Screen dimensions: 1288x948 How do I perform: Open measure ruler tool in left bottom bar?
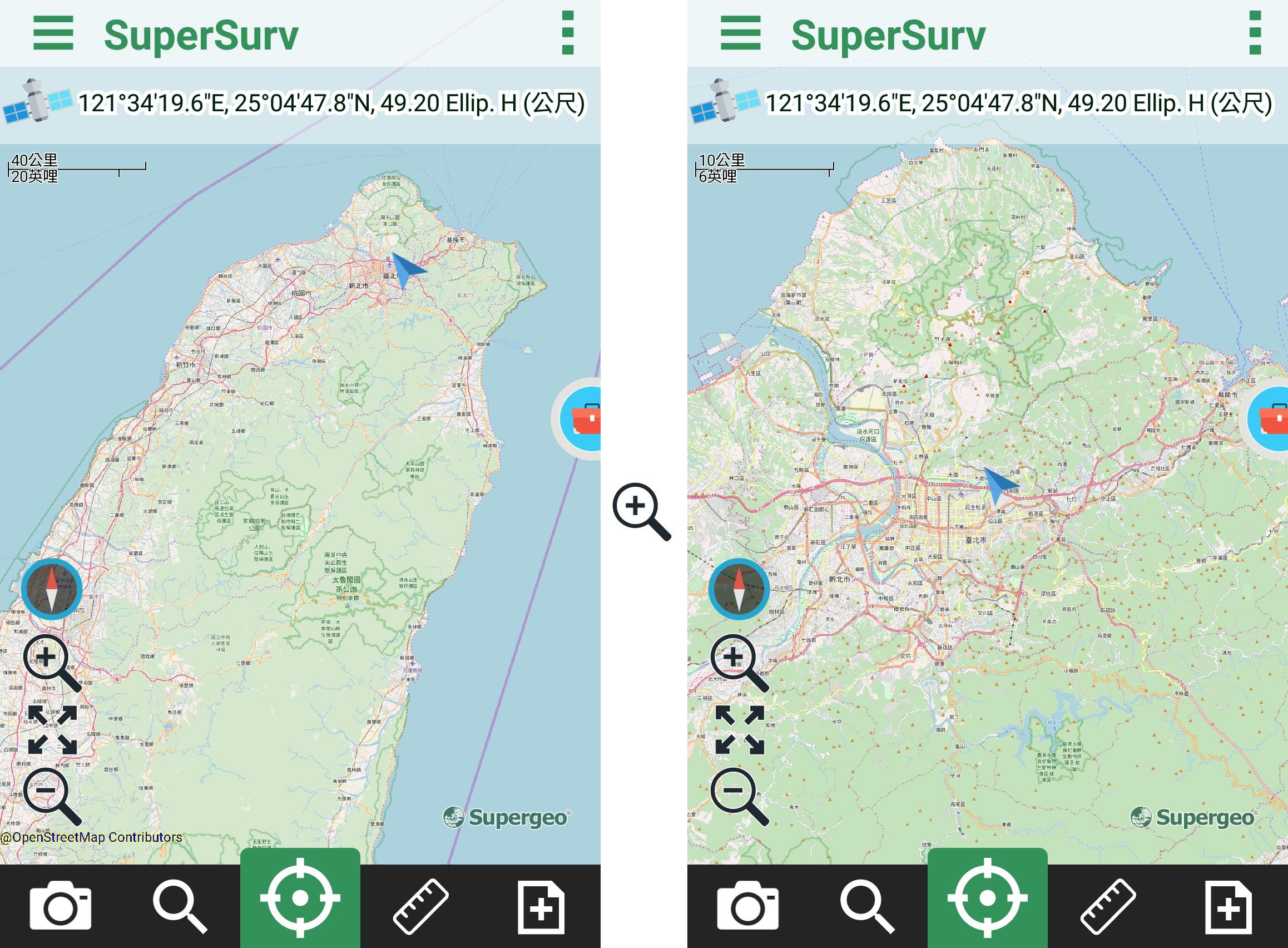(x=420, y=907)
